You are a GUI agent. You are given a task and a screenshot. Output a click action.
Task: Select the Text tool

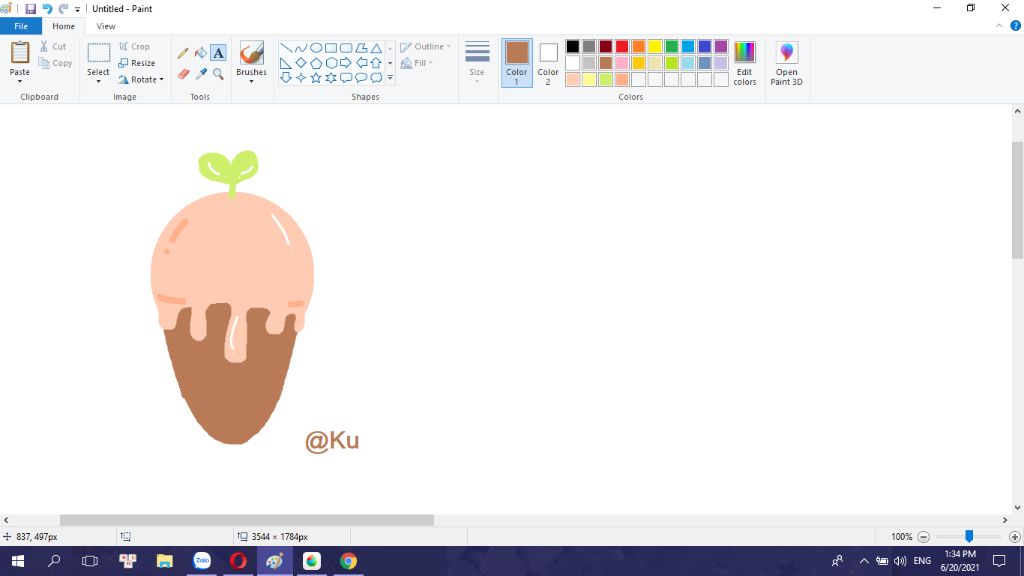(218, 53)
